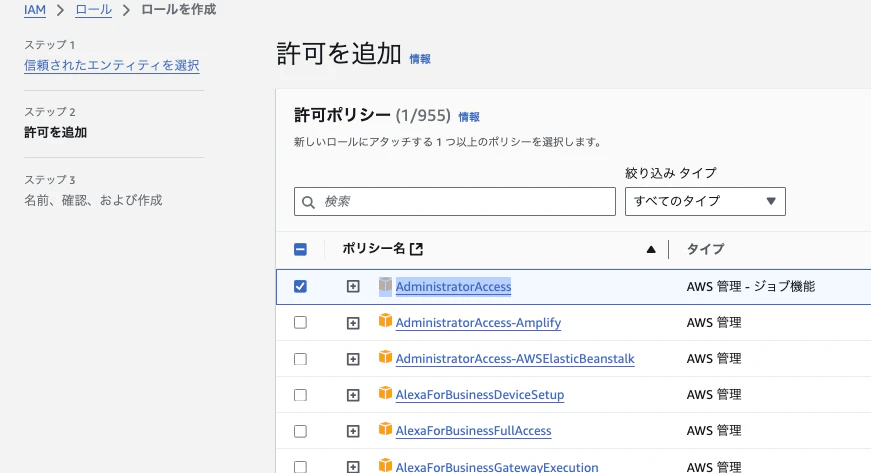The height and width of the screenshot is (473, 871).
Task: Enable the AlexaForBusinessFullAccess checkbox
Action: tap(300, 431)
